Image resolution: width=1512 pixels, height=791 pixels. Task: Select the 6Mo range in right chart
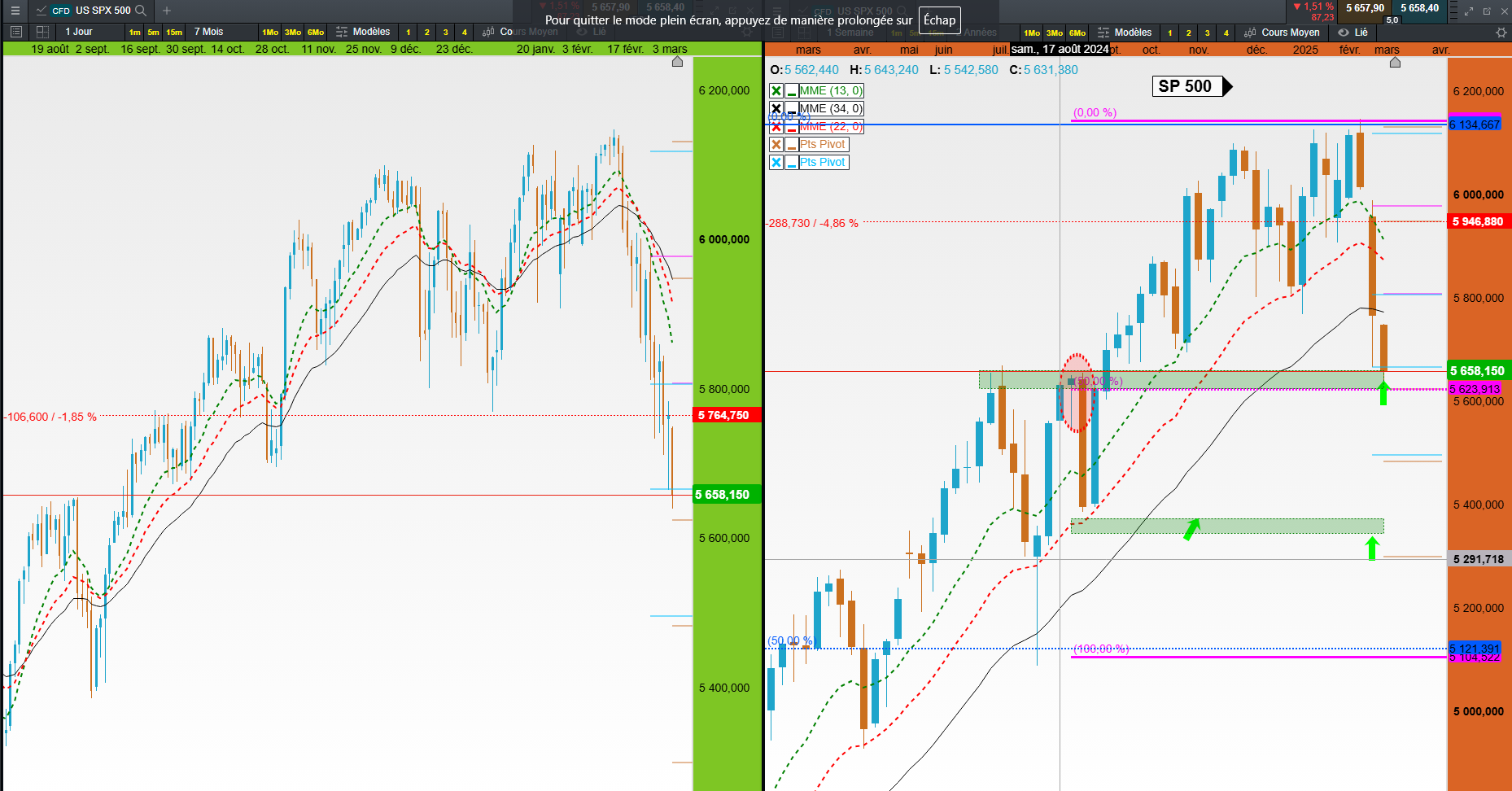pyautogui.click(x=1077, y=33)
